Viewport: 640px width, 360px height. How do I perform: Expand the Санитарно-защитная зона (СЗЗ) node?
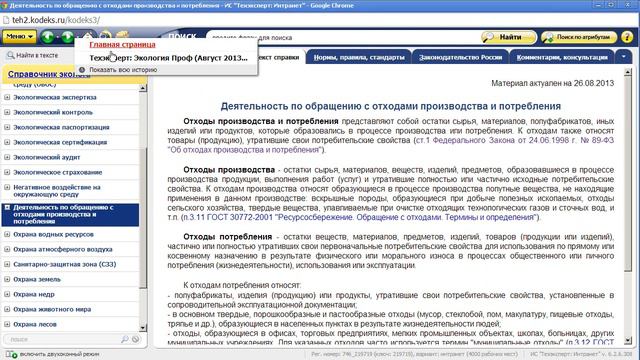click(x=7, y=264)
